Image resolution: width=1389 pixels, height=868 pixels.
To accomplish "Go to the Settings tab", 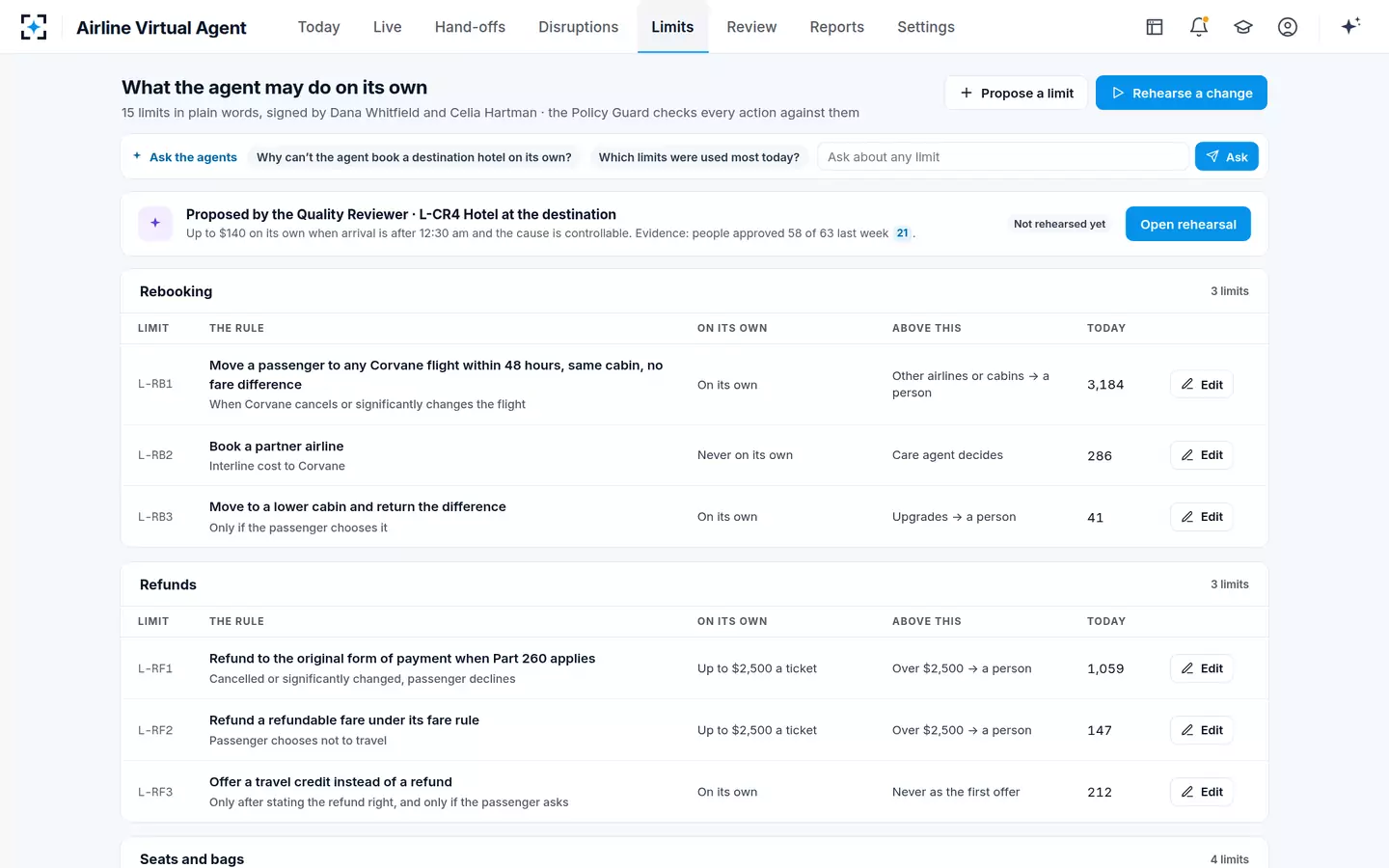I will tap(925, 27).
